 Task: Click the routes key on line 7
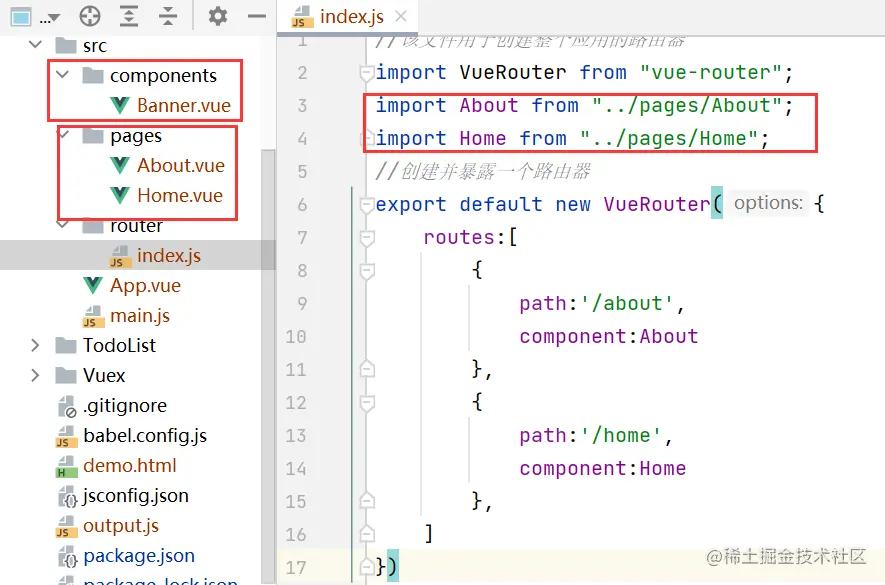[459, 237]
